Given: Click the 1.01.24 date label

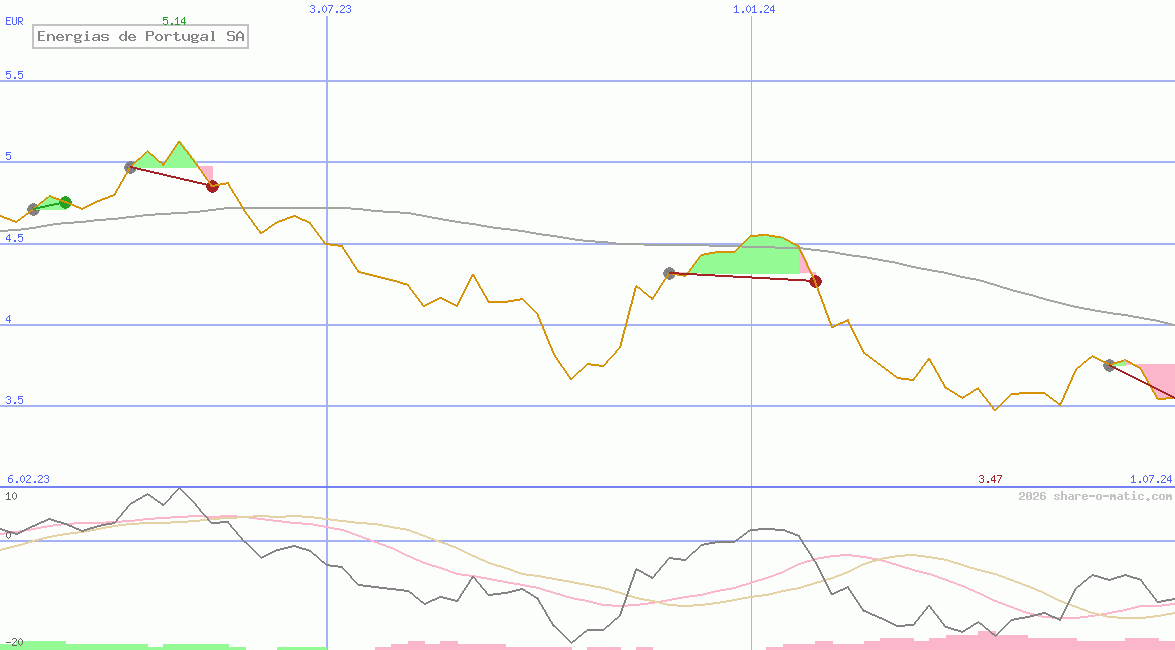Looking at the screenshot, I should click(754, 9).
